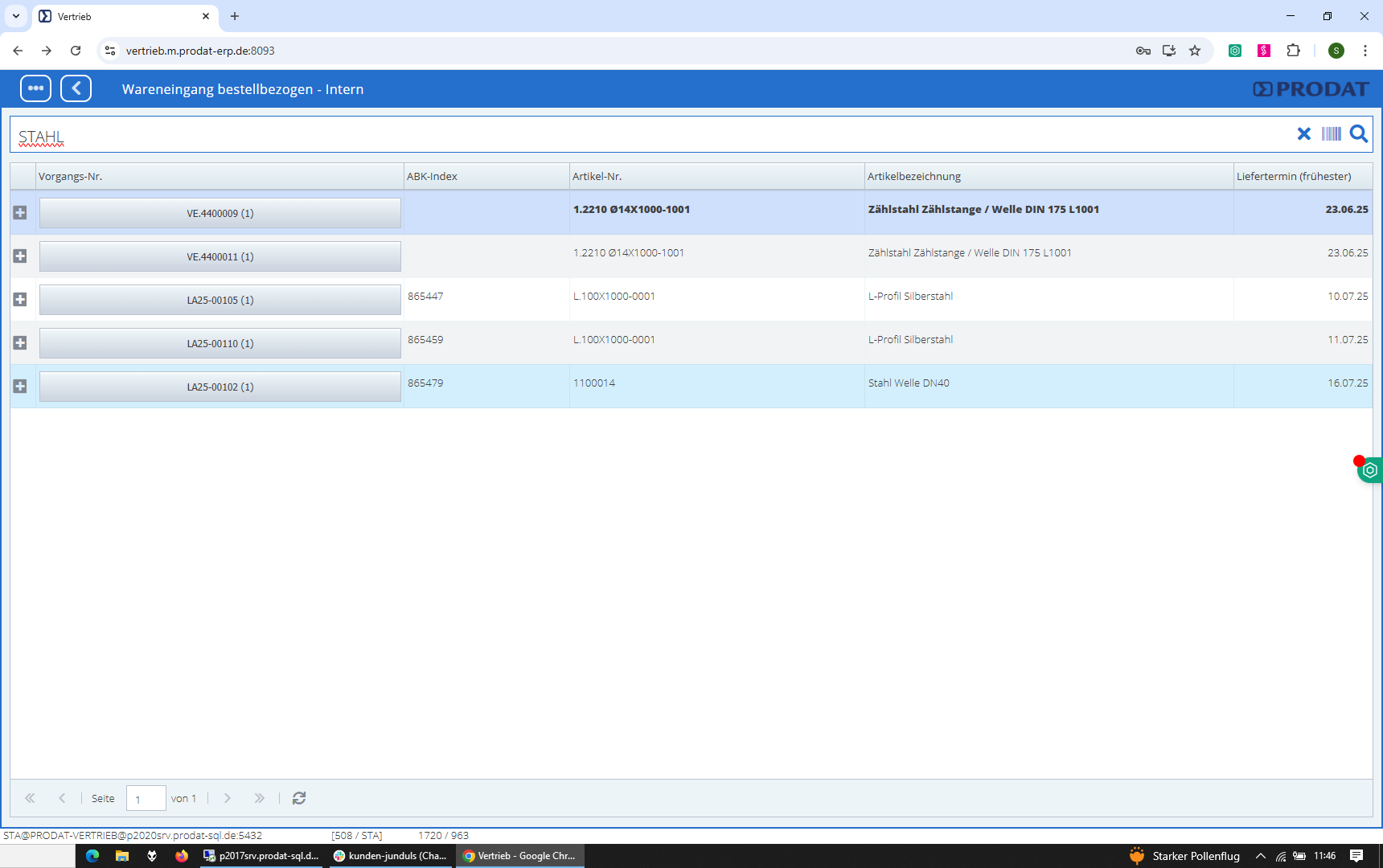Clear the STAHL search text with X
Image resolution: width=1383 pixels, height=868 pixels.
(x=1303, y=134)
